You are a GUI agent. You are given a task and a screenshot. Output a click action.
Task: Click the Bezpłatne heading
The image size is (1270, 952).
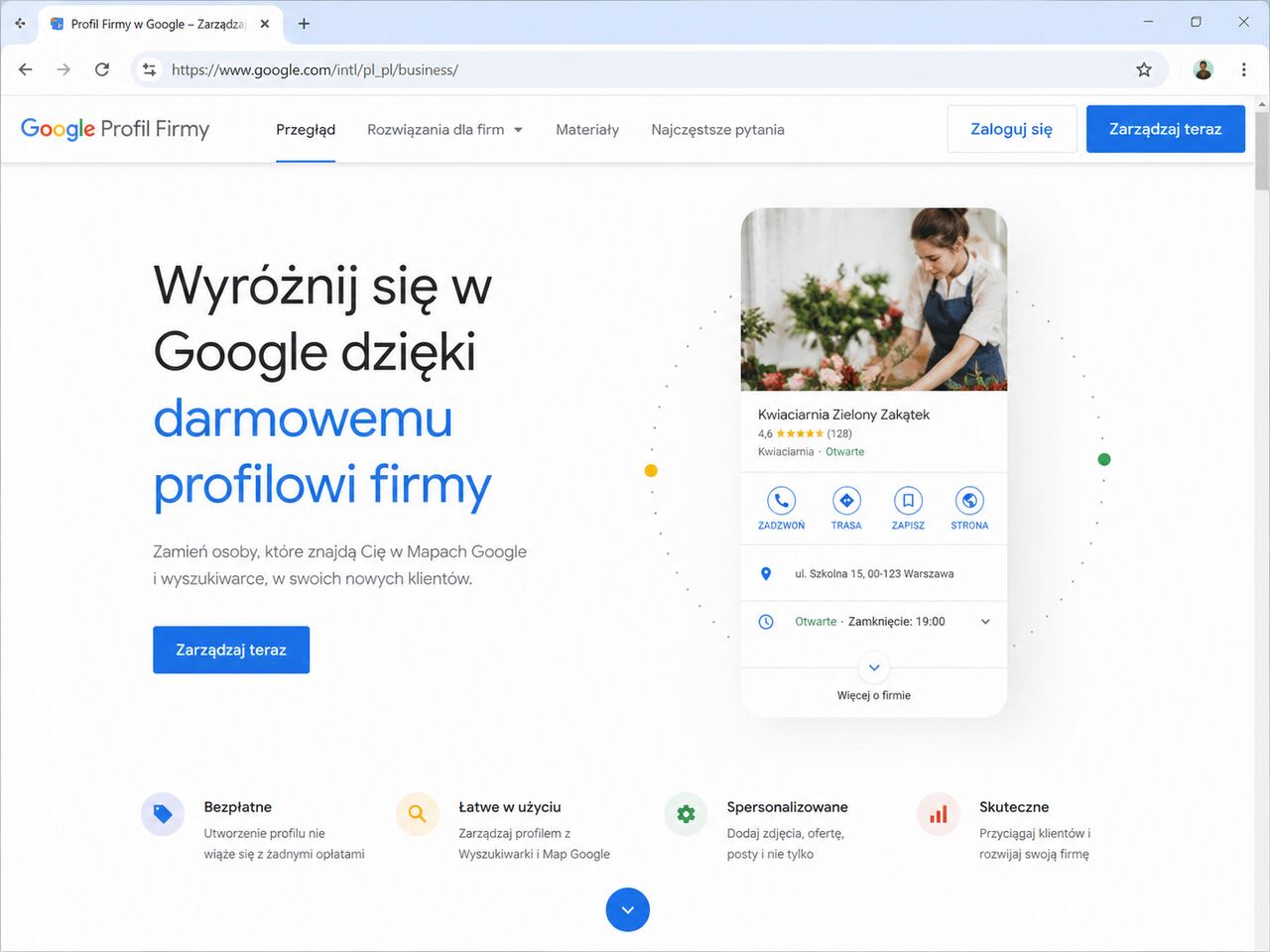(x=238, y=807)
